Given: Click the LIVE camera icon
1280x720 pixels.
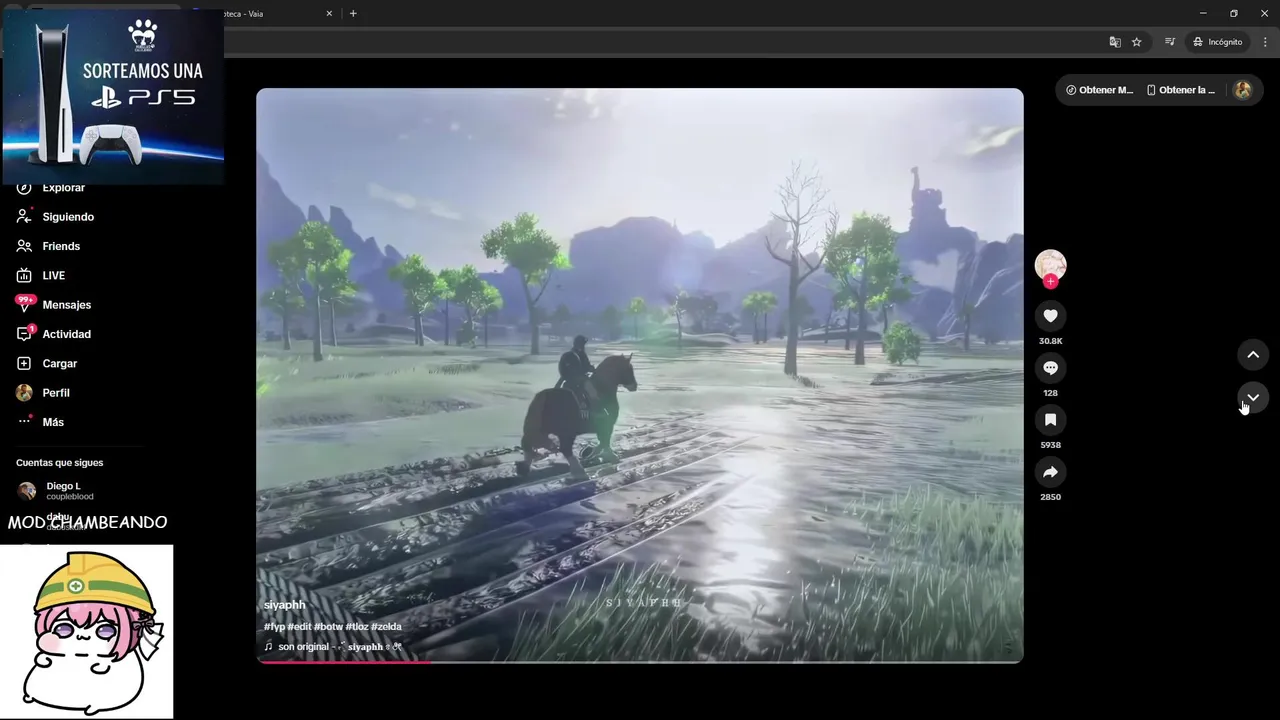Looking at the screenshot, I should point(24,275).
